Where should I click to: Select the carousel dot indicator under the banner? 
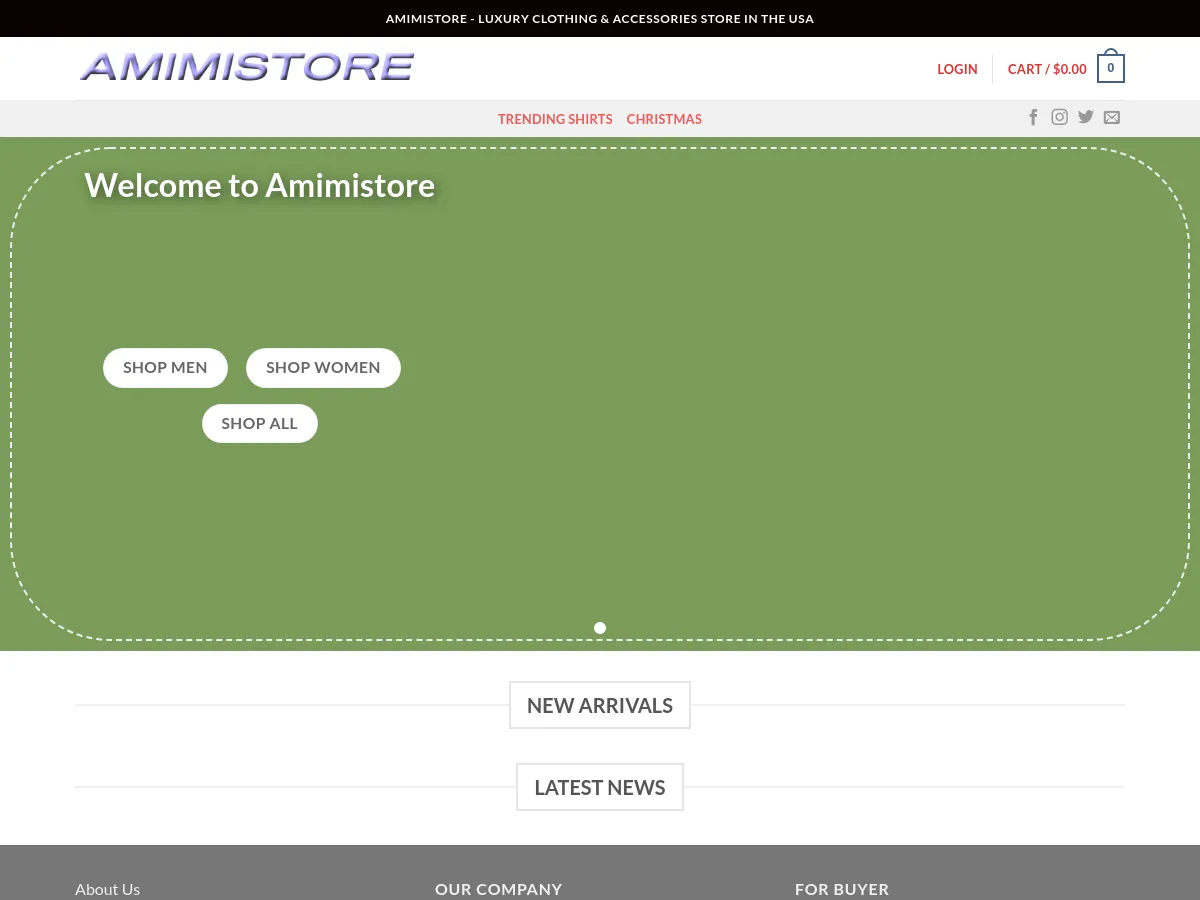(x=600, y=628)
